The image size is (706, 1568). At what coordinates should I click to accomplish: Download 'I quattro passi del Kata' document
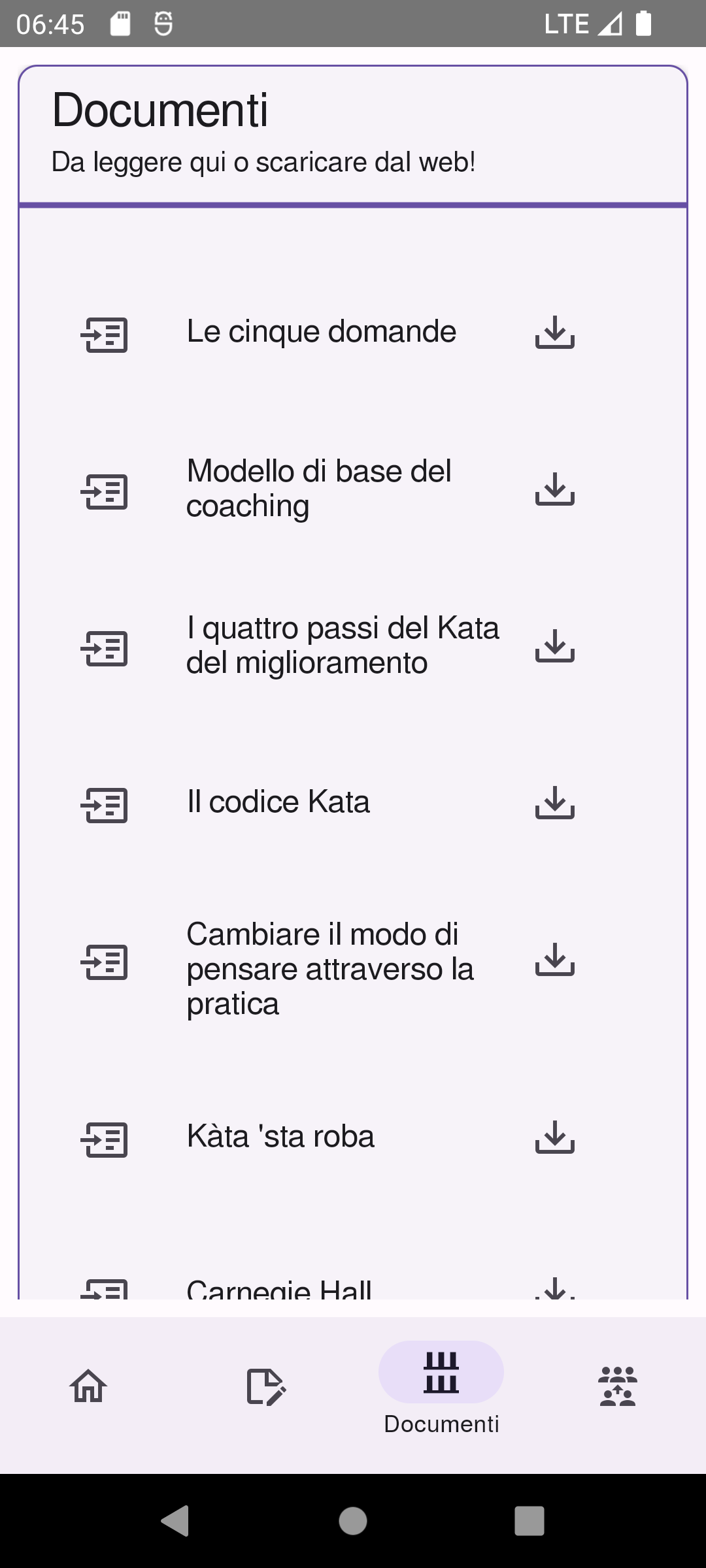(554, 646)
